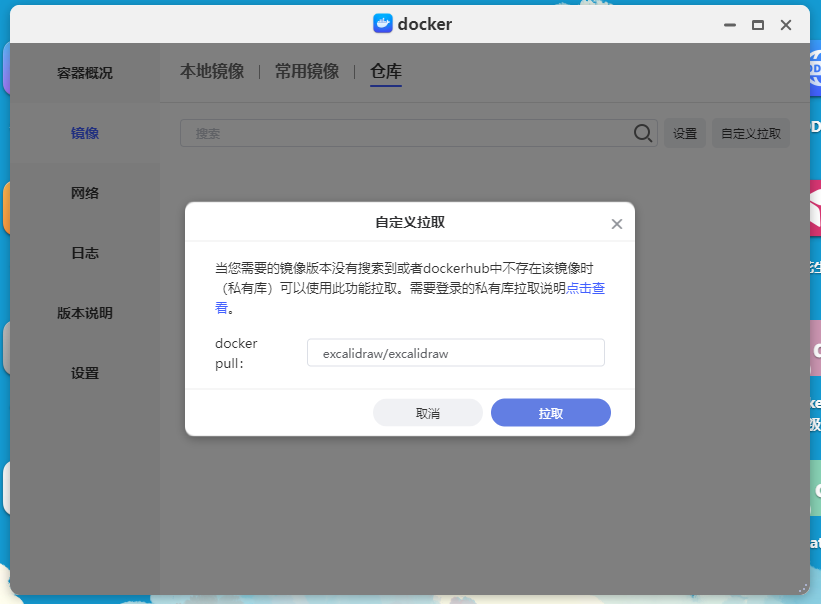The image size is (821, 604).
Task: Maximize the docker window
Action: 758,25
